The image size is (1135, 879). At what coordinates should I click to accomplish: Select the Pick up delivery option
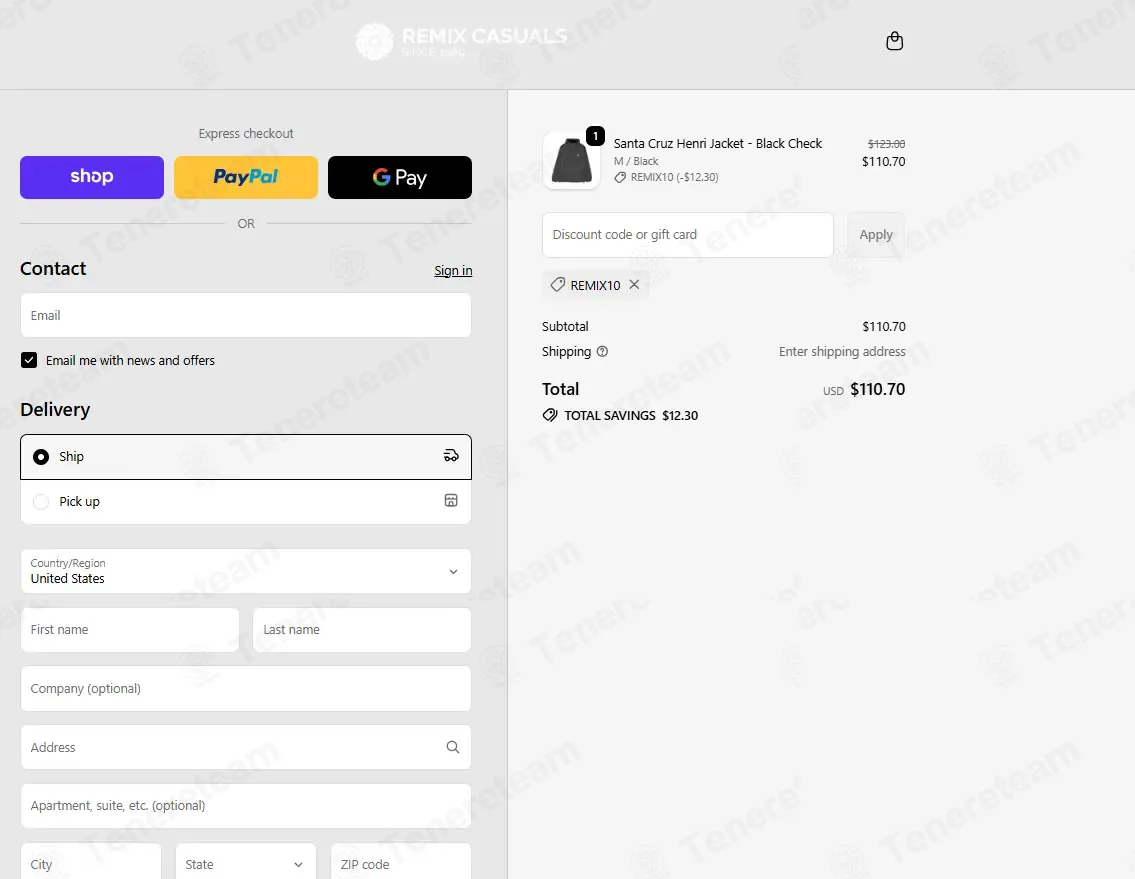pyautogui.click(x=246, y=501)
